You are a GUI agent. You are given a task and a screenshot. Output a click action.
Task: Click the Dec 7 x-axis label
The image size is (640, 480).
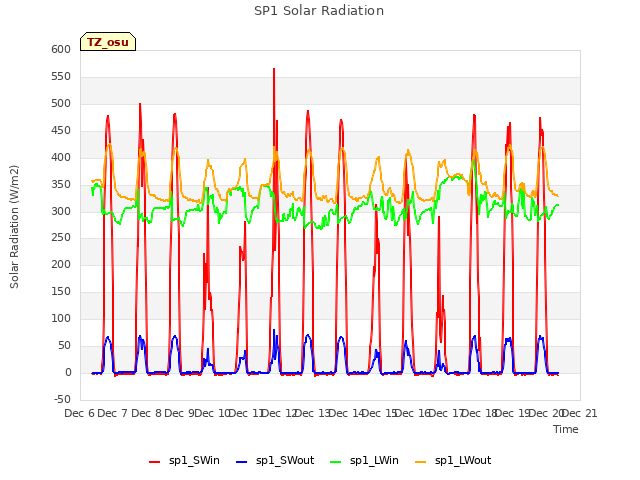tap(113, 413)
